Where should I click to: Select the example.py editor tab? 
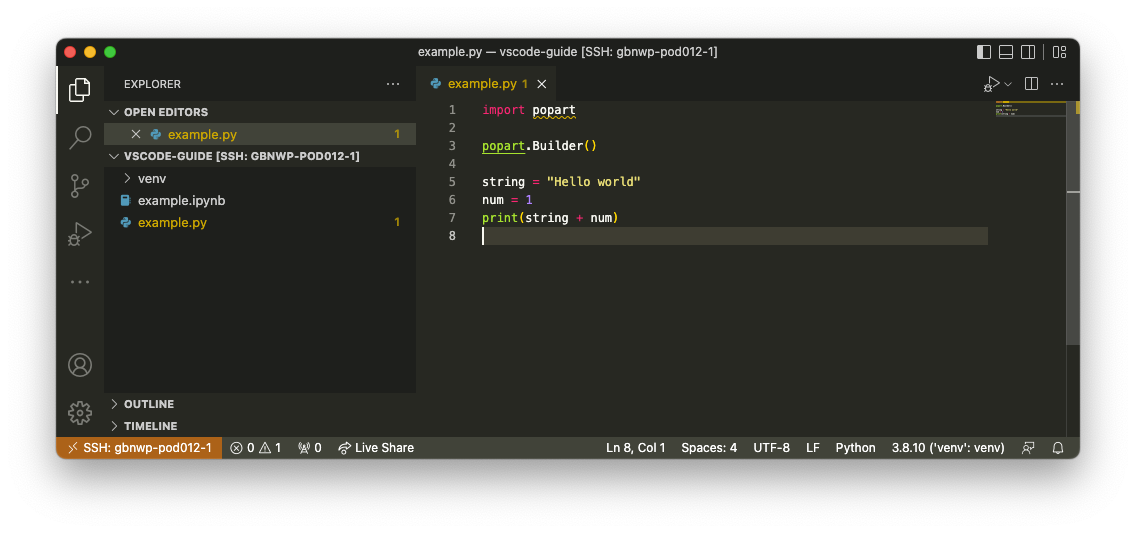point(481,84)
